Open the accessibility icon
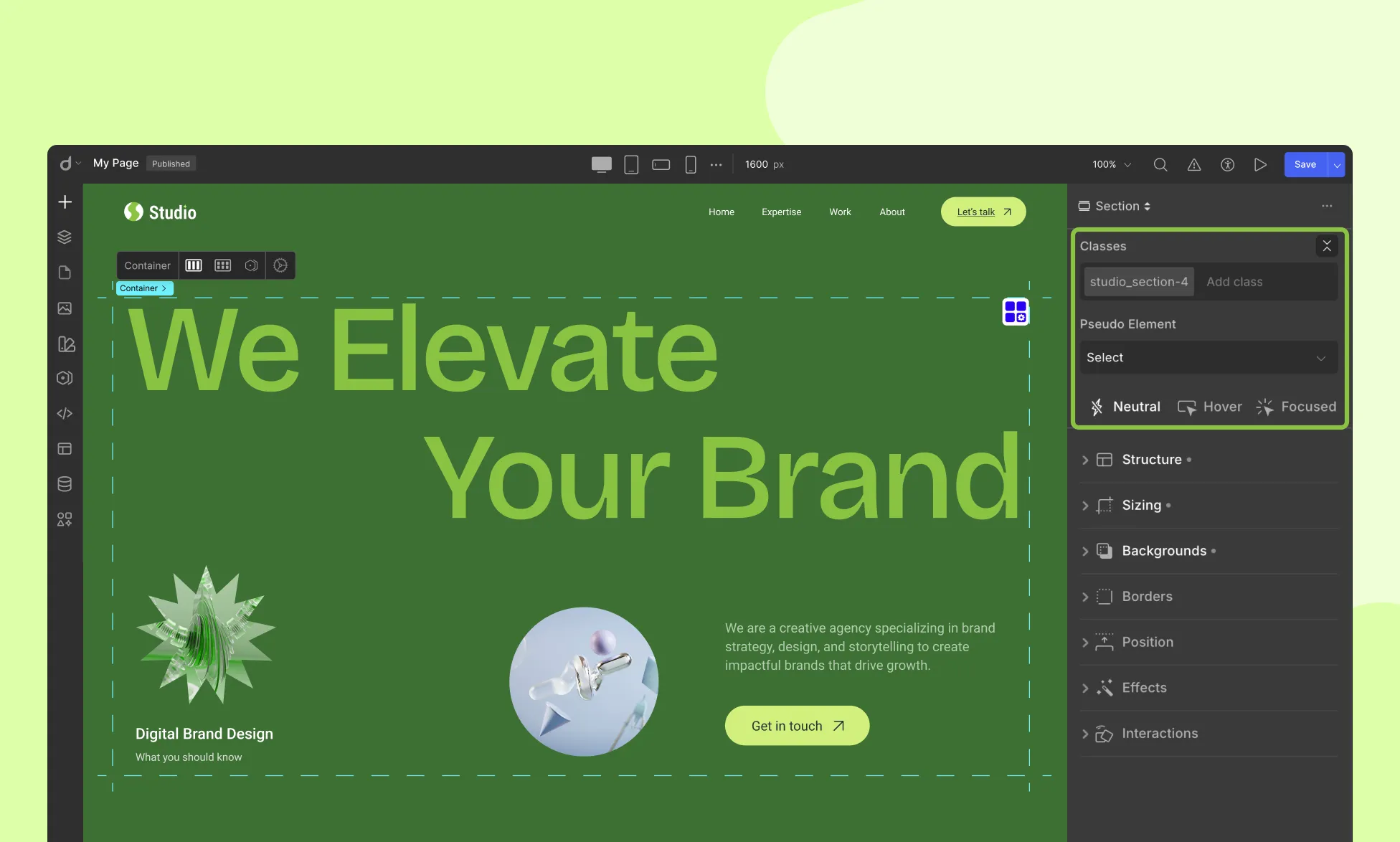The width and height of the screenshot is (1400, 842). [1227, 164]
